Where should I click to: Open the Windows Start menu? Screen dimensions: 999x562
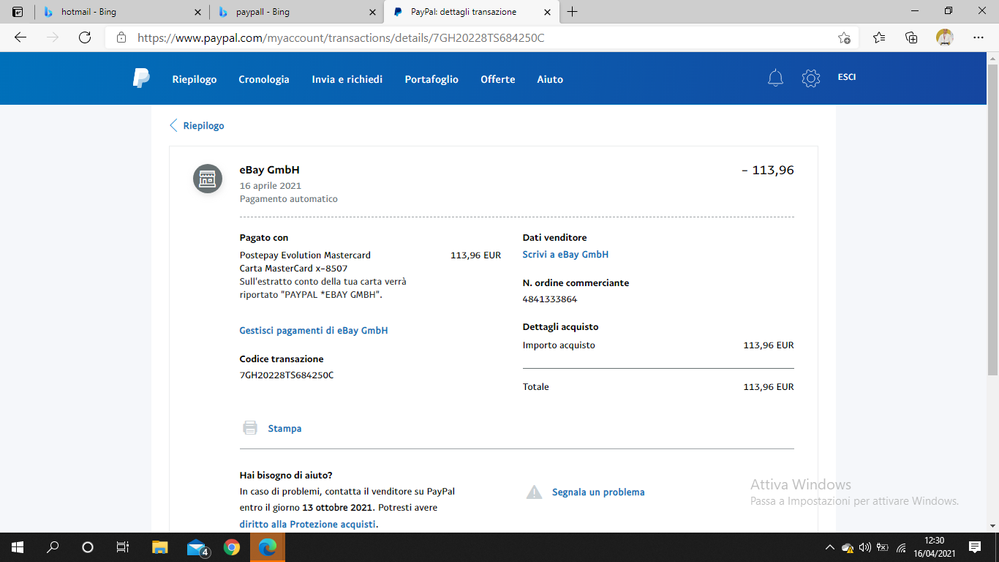17,547
